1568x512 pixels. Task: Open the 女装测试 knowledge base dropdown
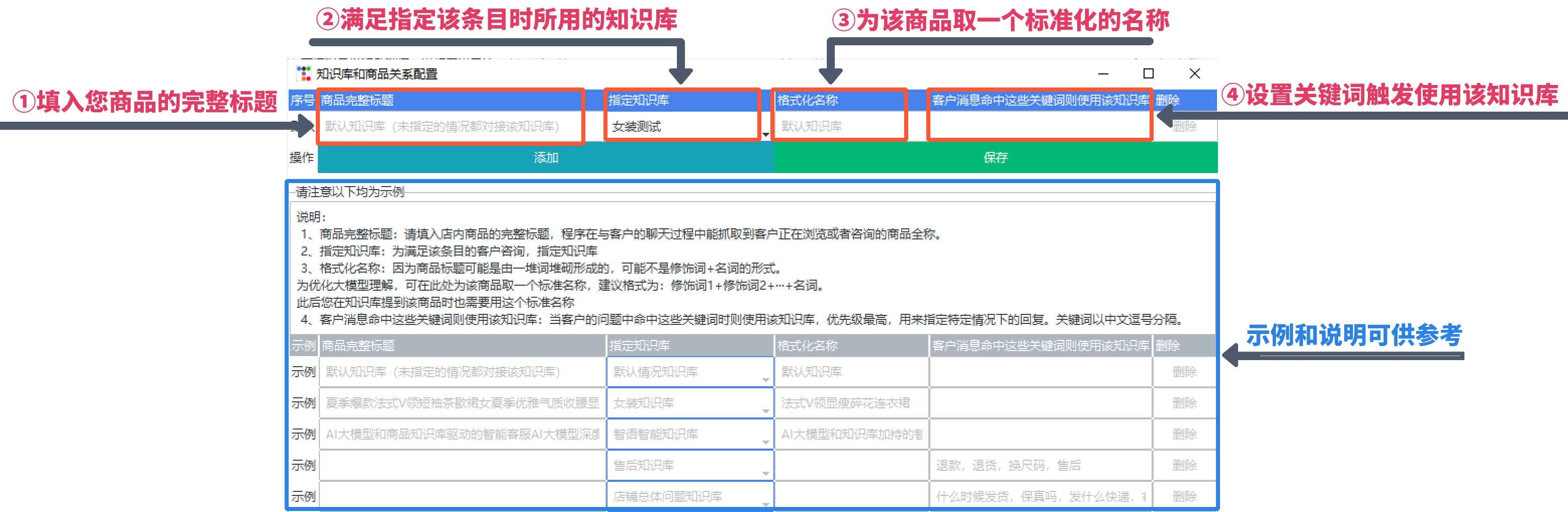[x=766, y=134]
